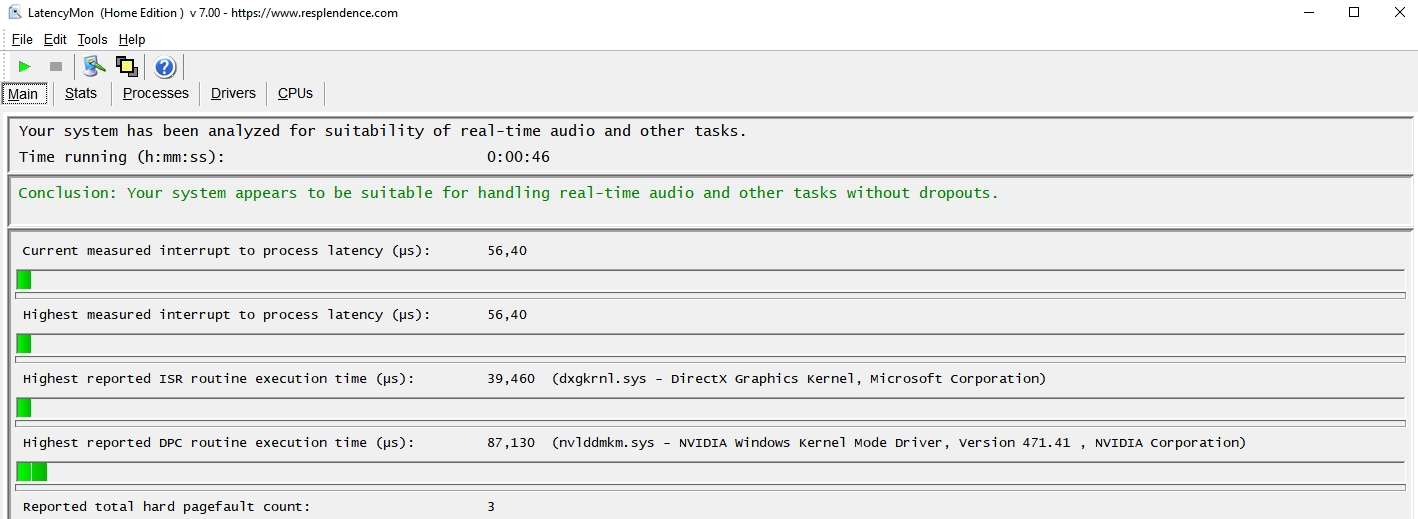Click the grey stop monitor icon

[56, 67]
